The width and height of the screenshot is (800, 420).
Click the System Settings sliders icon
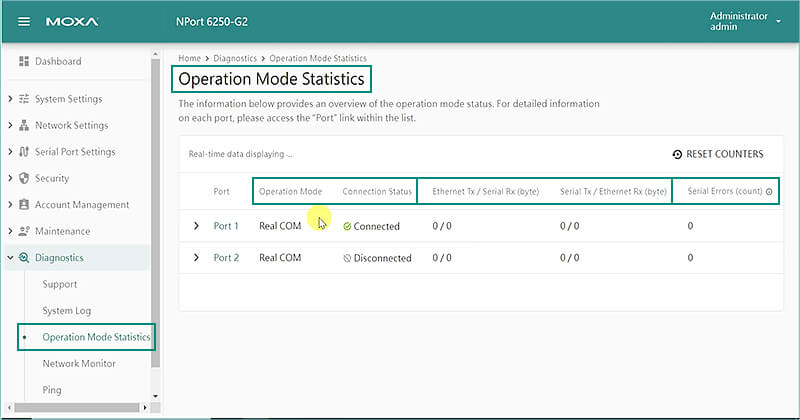tap(24, 99)
